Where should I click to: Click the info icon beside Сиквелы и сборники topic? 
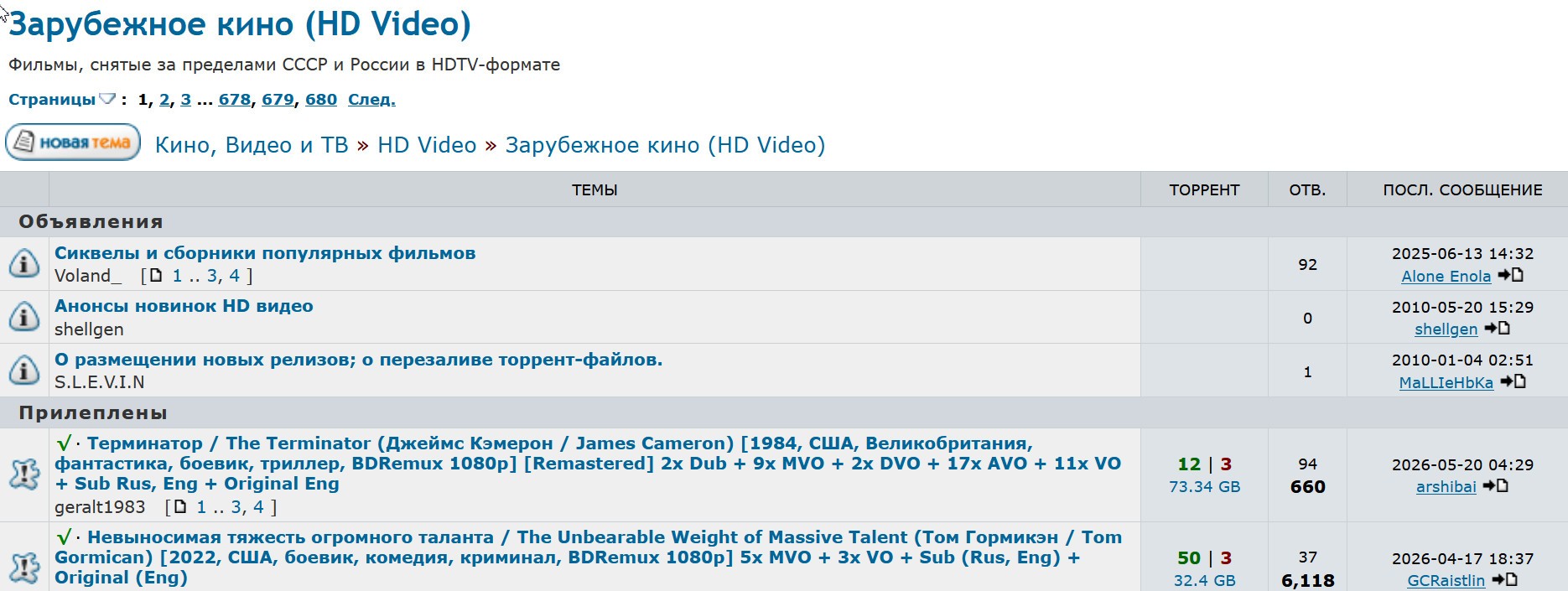tap(24, 263)
